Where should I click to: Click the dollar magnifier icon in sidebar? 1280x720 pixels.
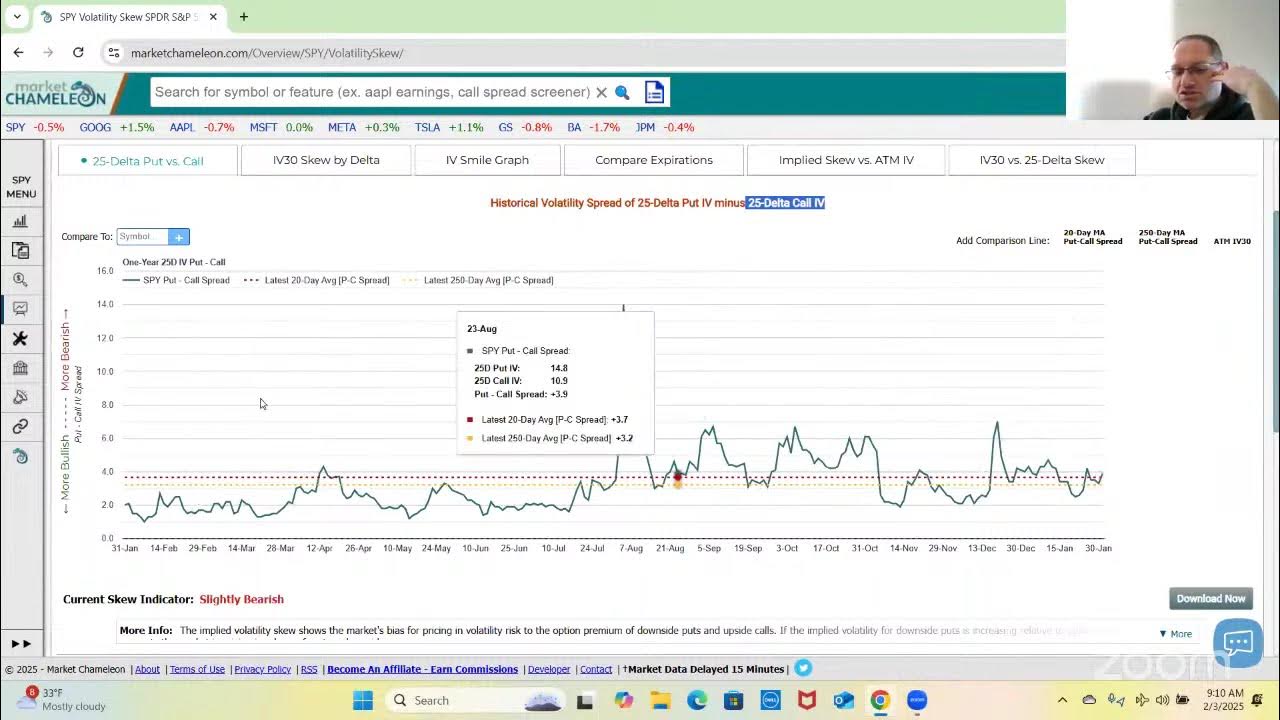click(x=20, y=280)
